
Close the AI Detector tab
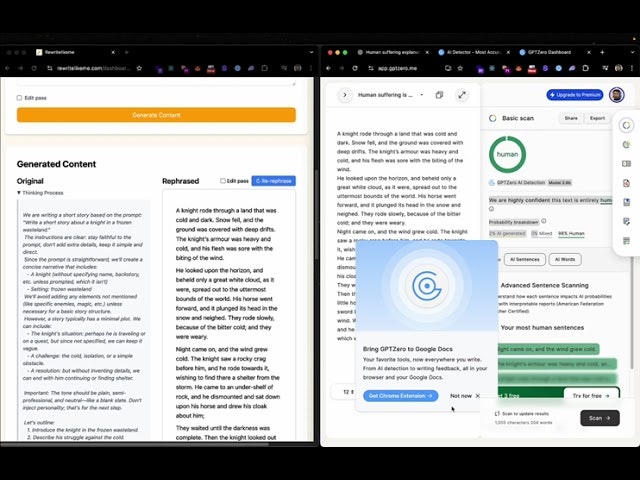point(508,52)
